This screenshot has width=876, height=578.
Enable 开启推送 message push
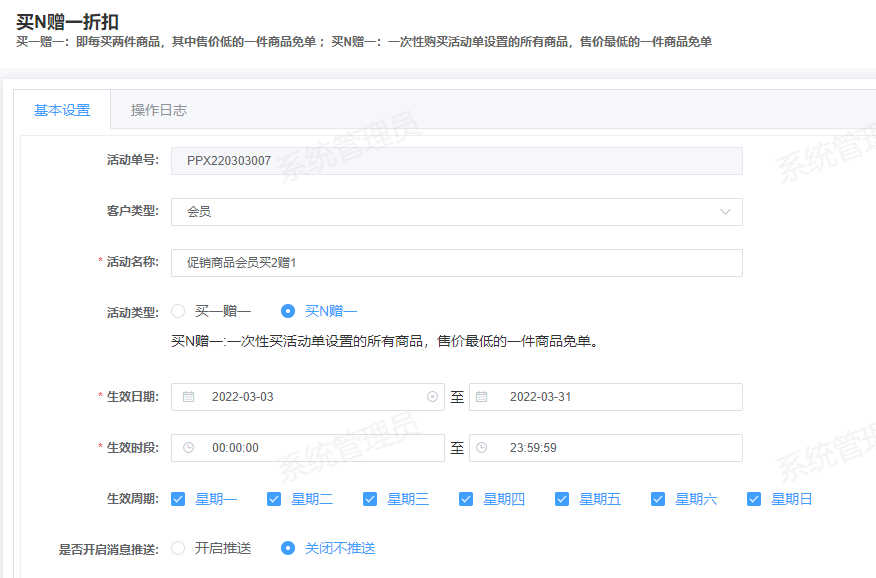tap(179, 548)
